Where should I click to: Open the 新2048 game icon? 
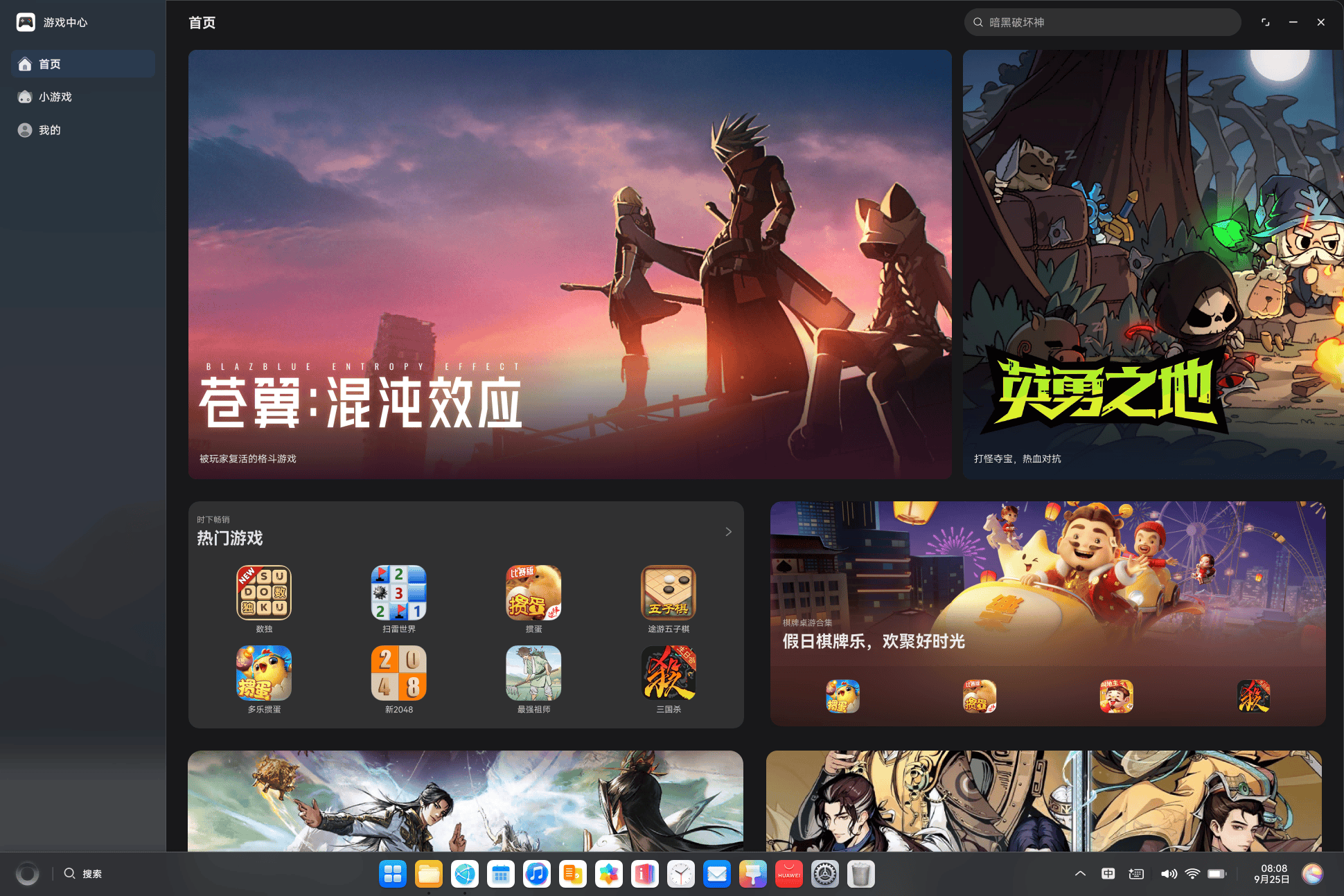coord(398,673)
